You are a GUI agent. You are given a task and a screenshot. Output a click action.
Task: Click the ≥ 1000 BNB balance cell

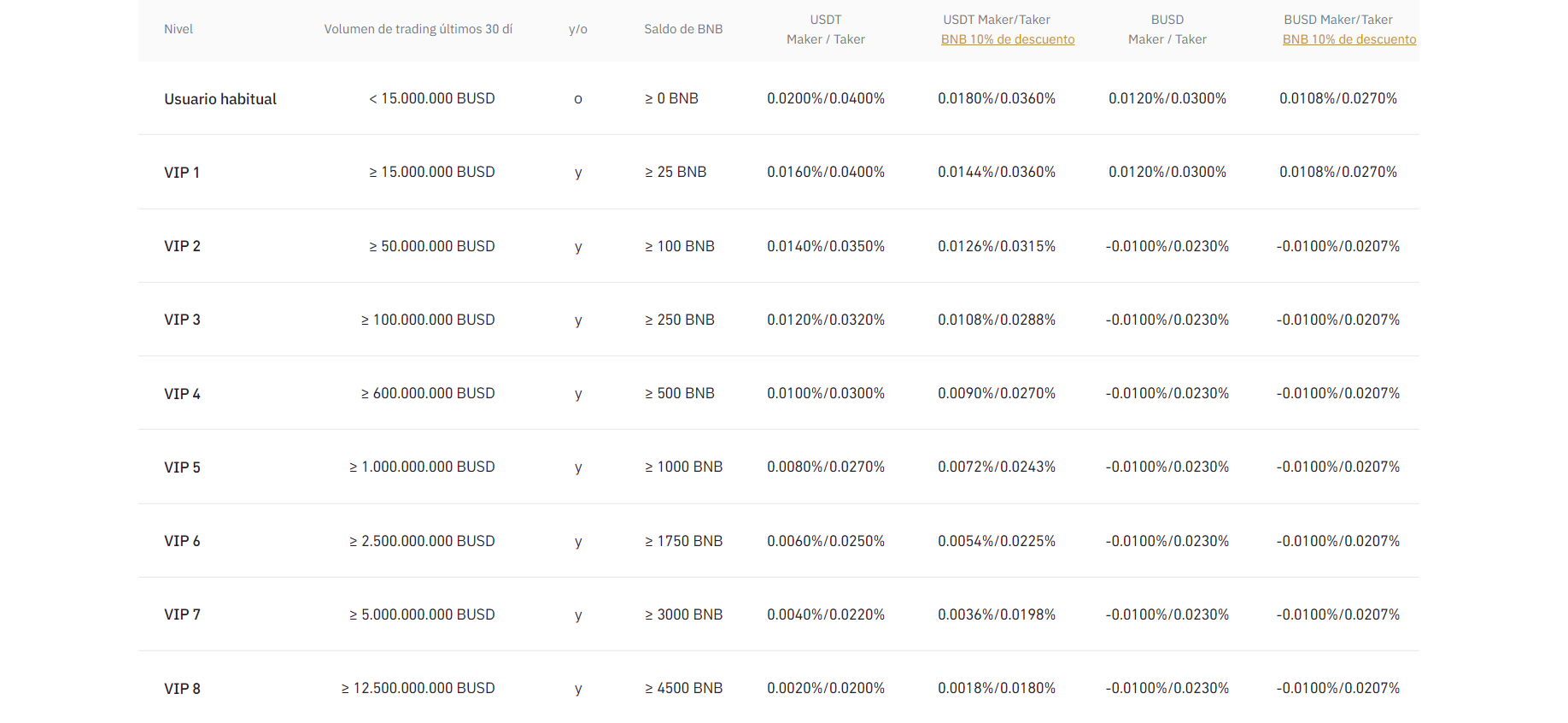[683, 467]
